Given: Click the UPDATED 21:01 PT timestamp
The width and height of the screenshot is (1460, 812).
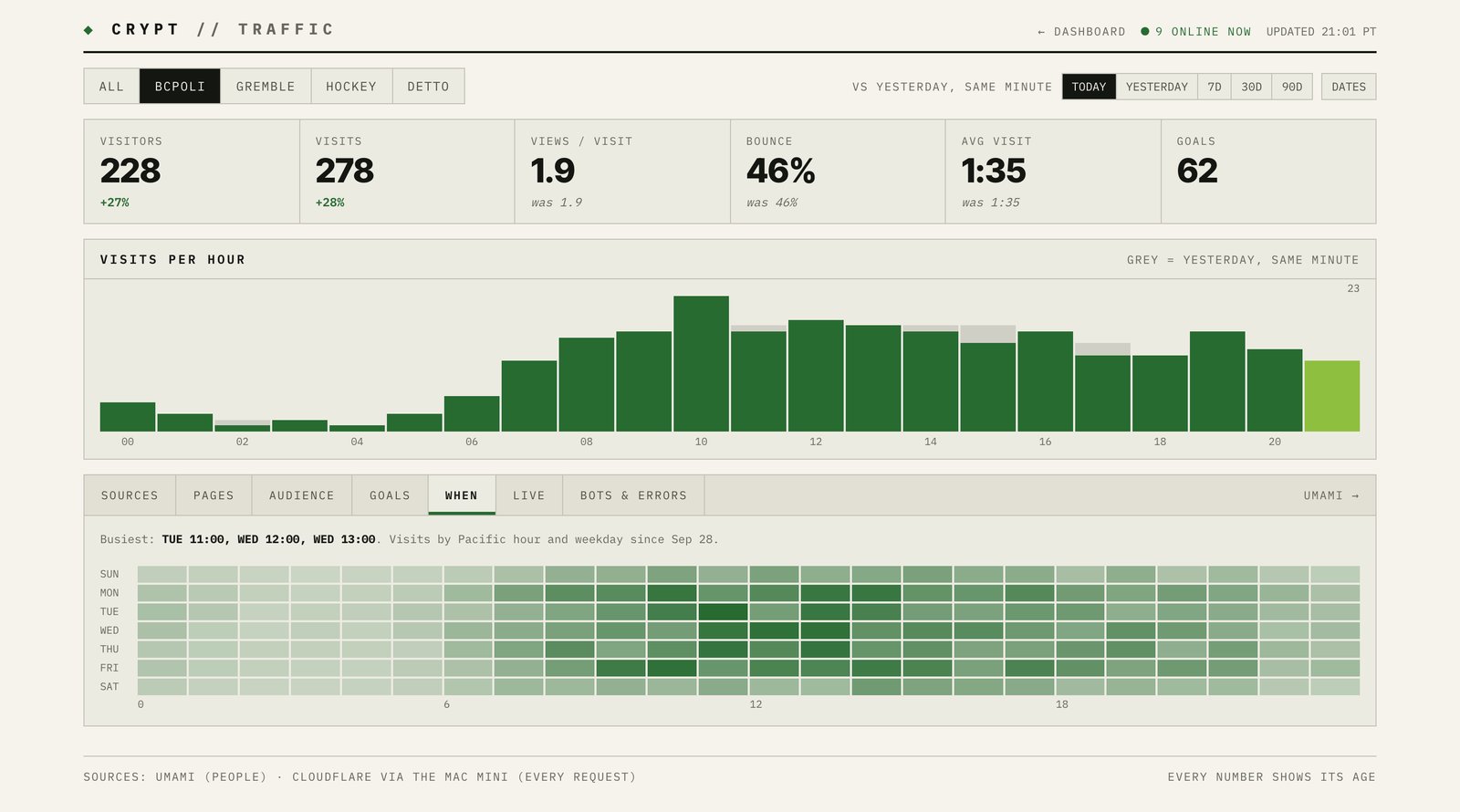Looking at the screenshot, I should 1321,32.
